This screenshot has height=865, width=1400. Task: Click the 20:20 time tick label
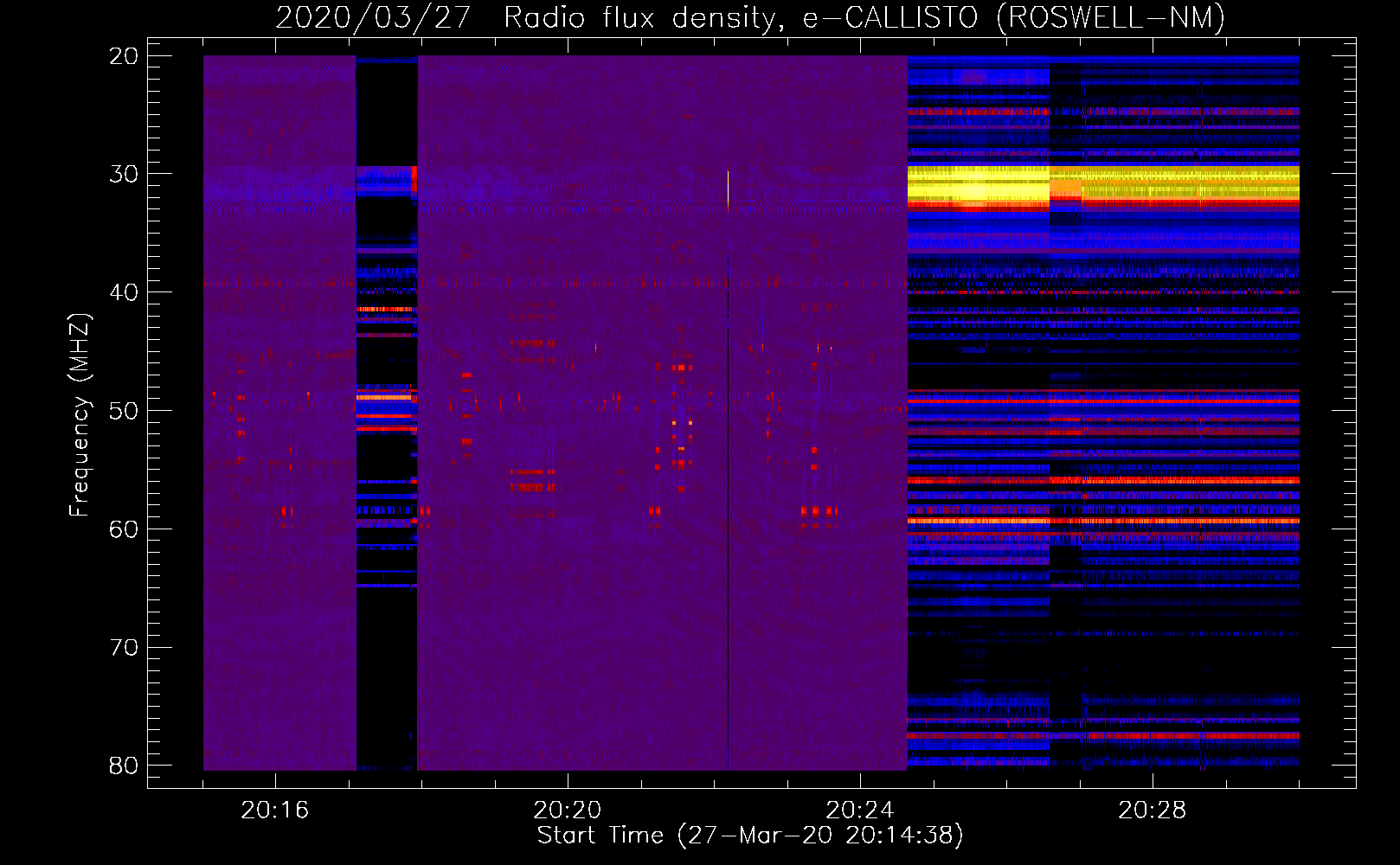pyautogui.click(x=568, y=811)
